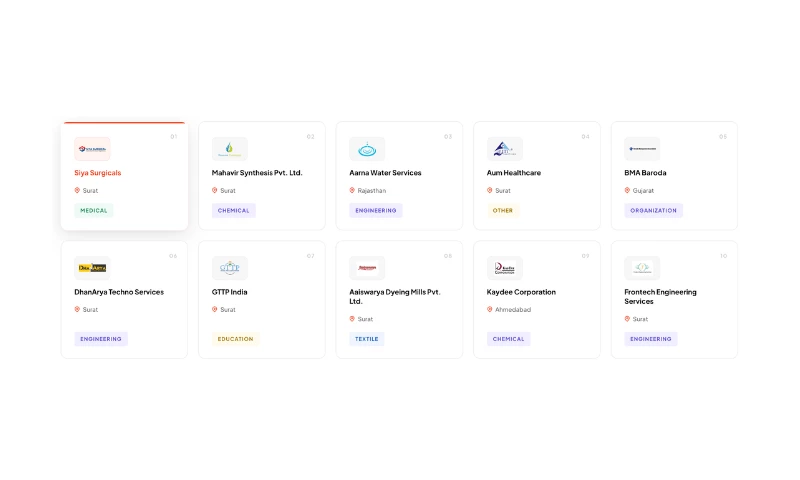The height and width of the screenshot is (480, 800).
Task: Click the EDUCATION tag under GTTP India
Action: click(x=235, y=339)
